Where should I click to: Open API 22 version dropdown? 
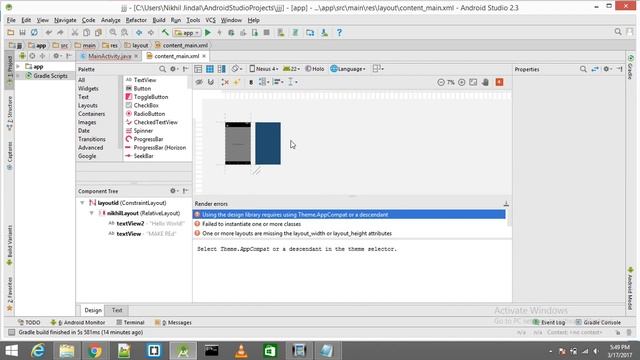291,69
